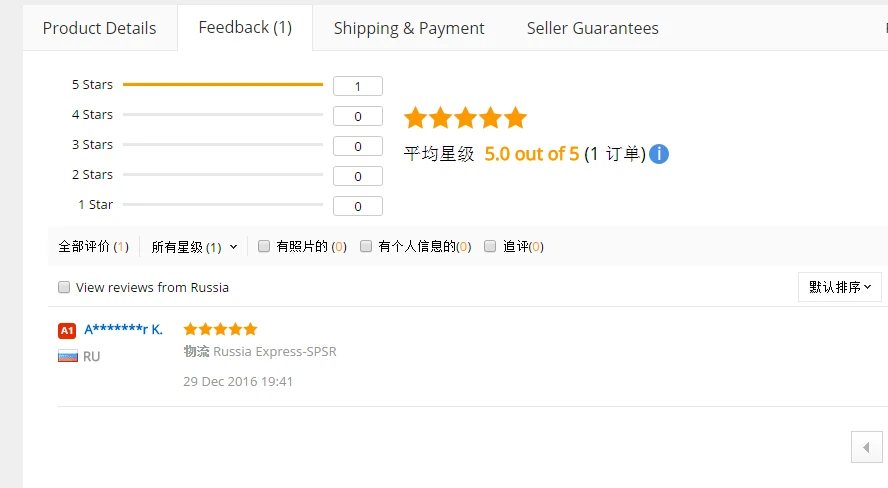Tick View reviews from Russia checkbox

[64, 287]
